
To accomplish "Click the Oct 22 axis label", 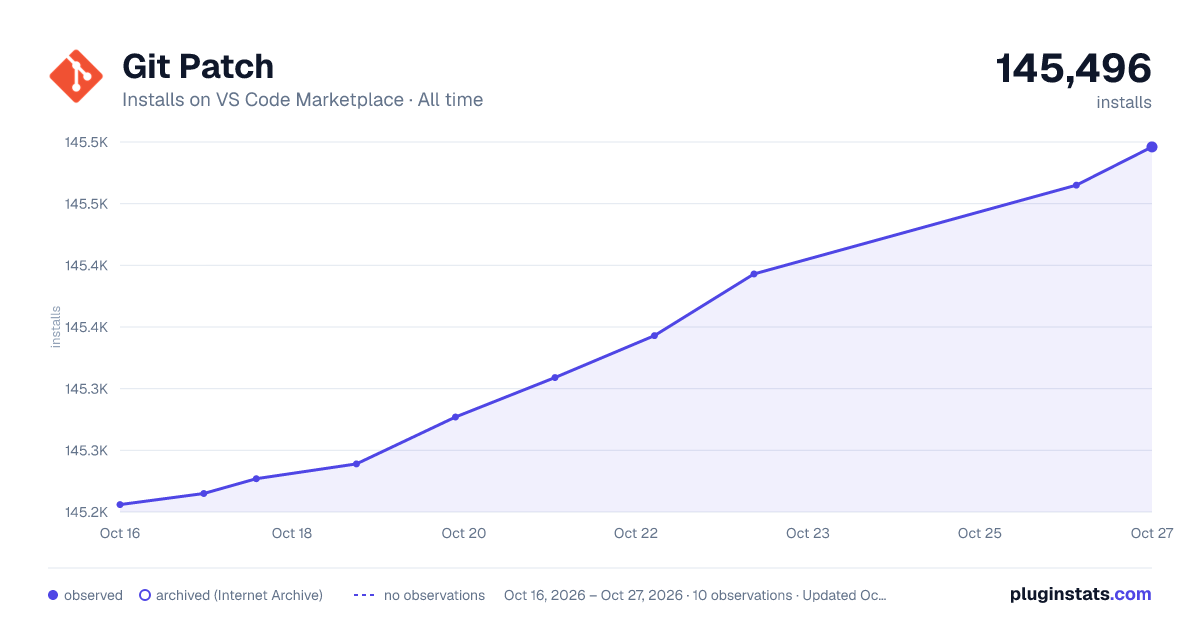I will point(636,533).
